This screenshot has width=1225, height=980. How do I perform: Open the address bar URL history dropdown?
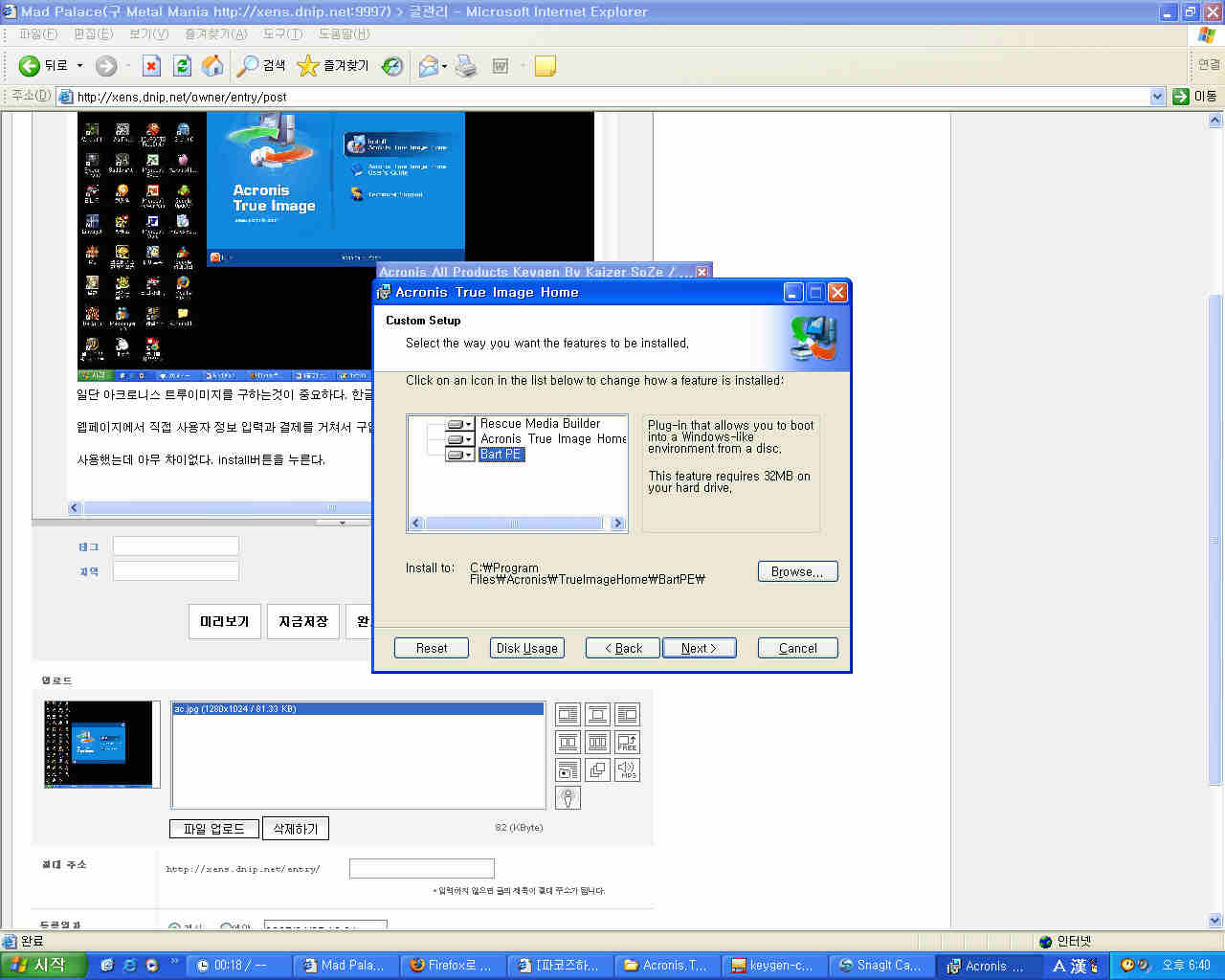click(x=1157, y=96)
